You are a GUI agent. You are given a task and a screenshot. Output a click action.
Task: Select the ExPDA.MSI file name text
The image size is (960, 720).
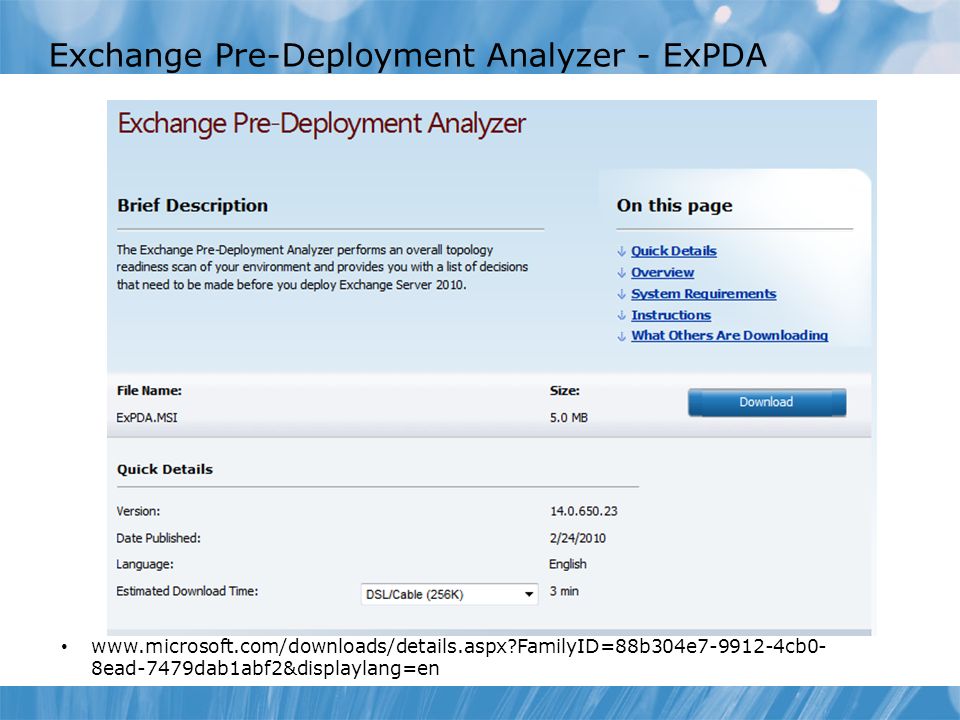click(x=147, y=418)
